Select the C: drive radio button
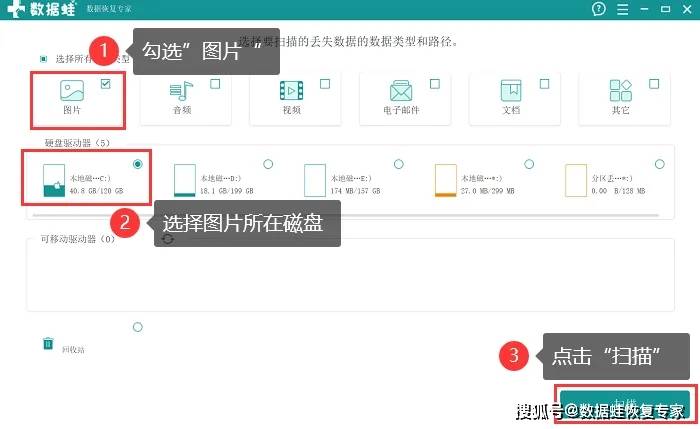The height and width of the screenshot is (429, 700). (x=138, y=164)
